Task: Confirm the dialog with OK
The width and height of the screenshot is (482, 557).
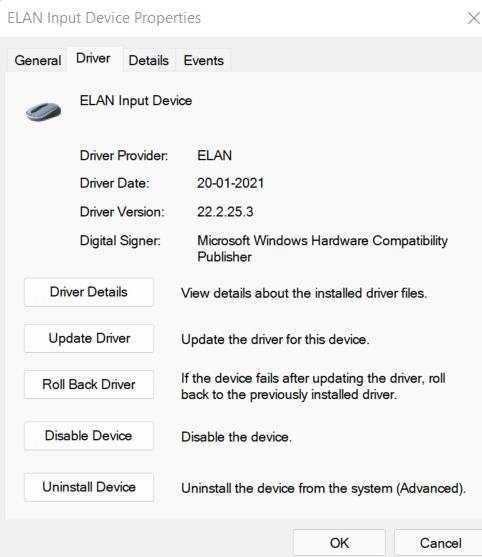Action: [339, 543]
